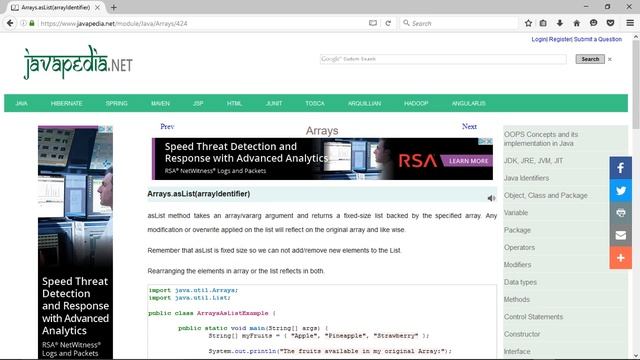Image resolution: width=640 pixels, height=360 pixels.
Task: Bookmark this page with star icon
Action: click(528, 23)
